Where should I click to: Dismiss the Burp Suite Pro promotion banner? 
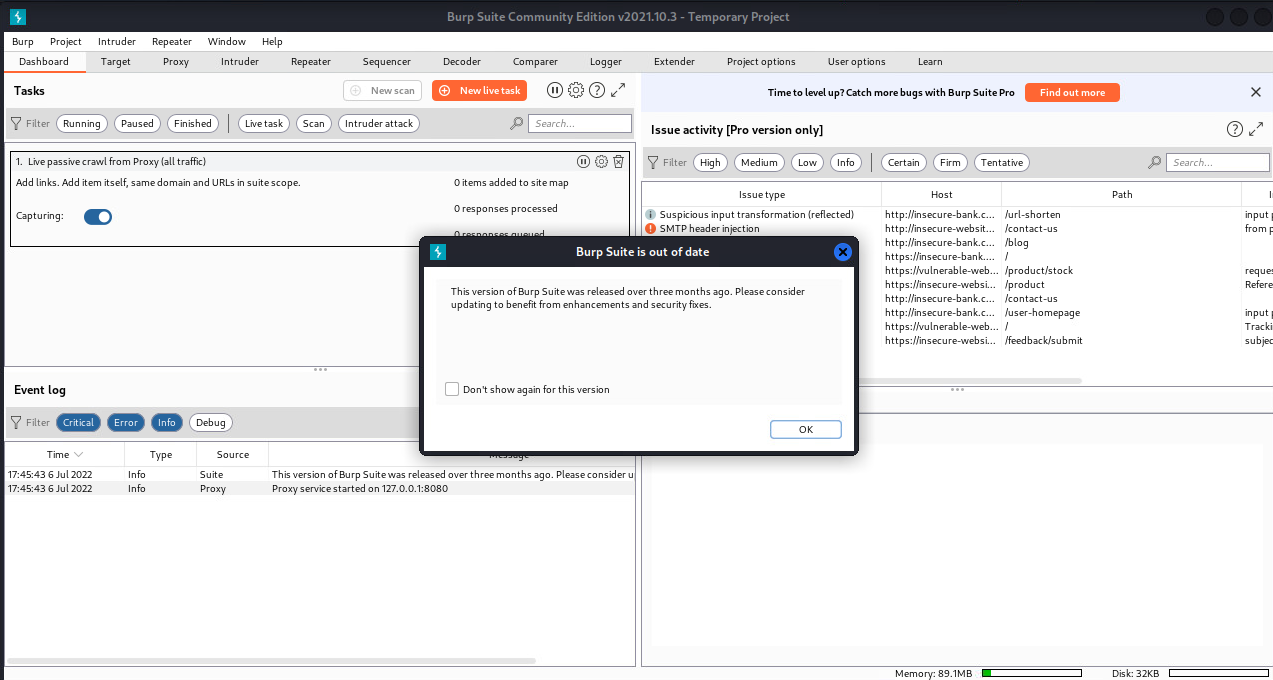click(x=1256, y=92)
